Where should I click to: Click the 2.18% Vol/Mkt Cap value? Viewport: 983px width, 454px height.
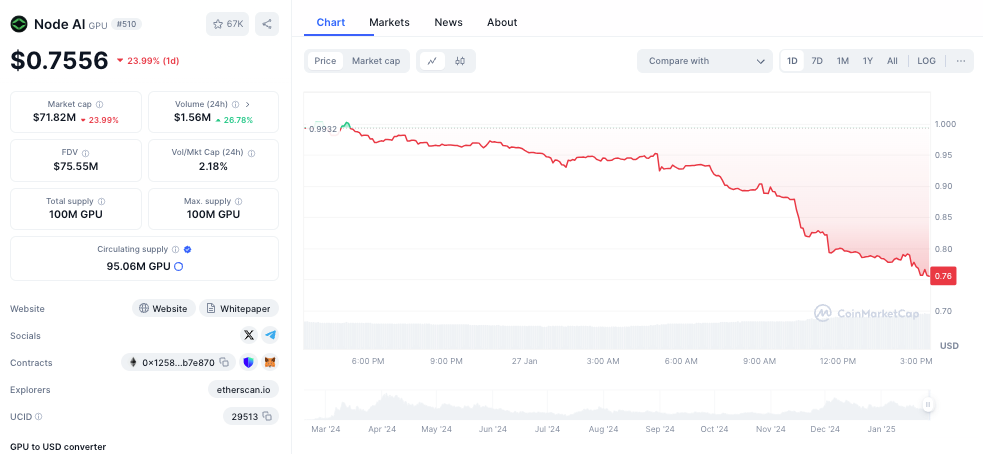tap(213, 166)
